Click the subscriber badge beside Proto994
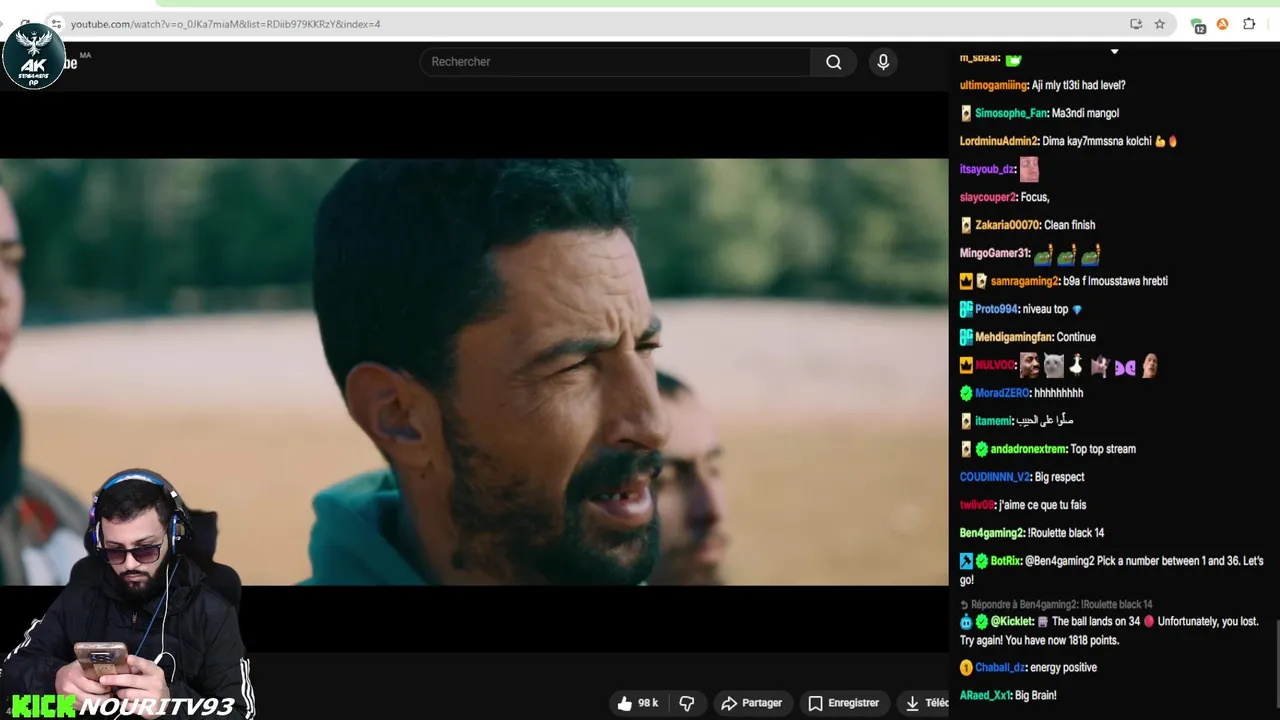 tap(966, 309)
